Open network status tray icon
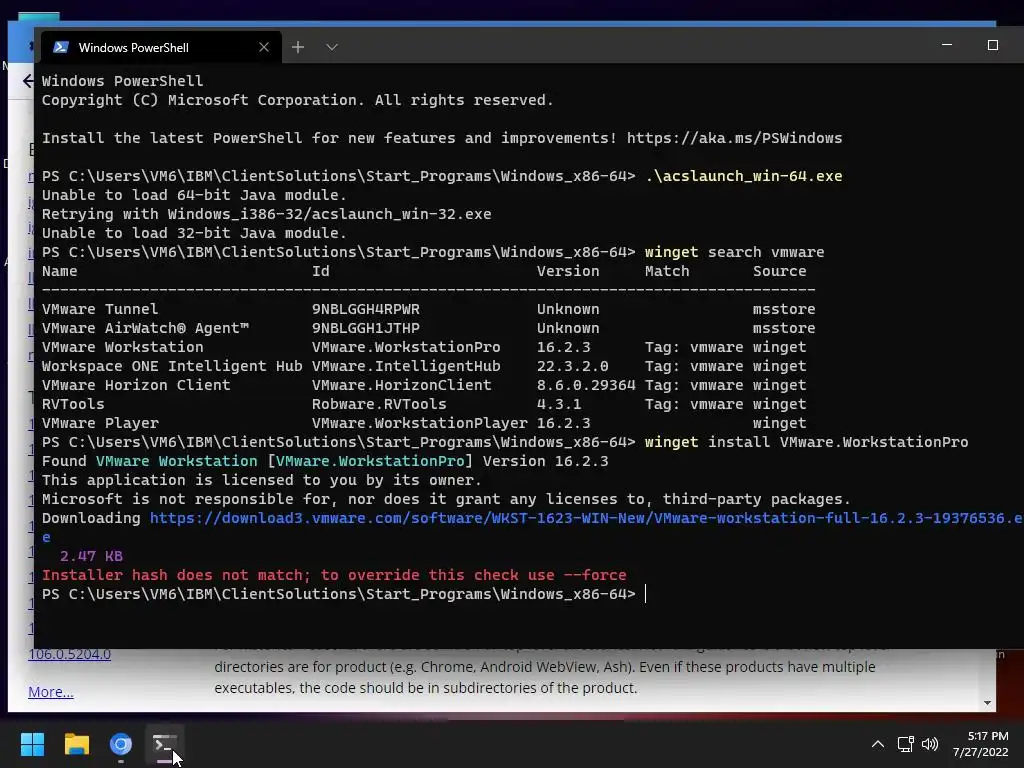 click(x=905, y=744)
